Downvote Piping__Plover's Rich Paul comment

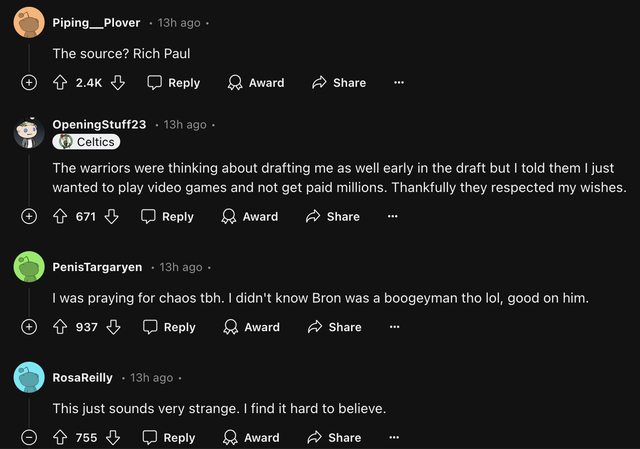[x=118, y=83]
